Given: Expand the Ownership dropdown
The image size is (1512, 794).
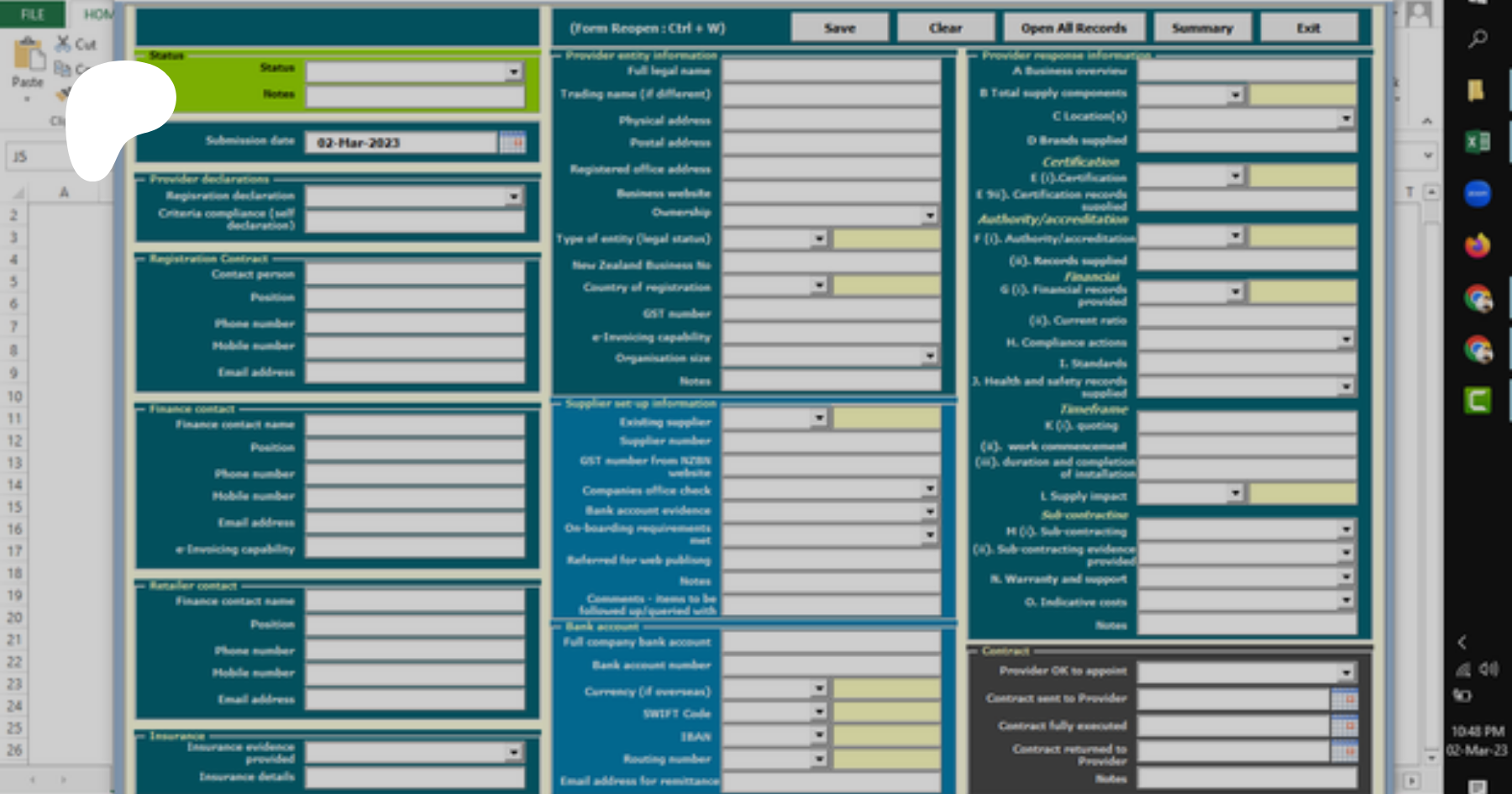Looking at the screenshot, I should [930, 216].
